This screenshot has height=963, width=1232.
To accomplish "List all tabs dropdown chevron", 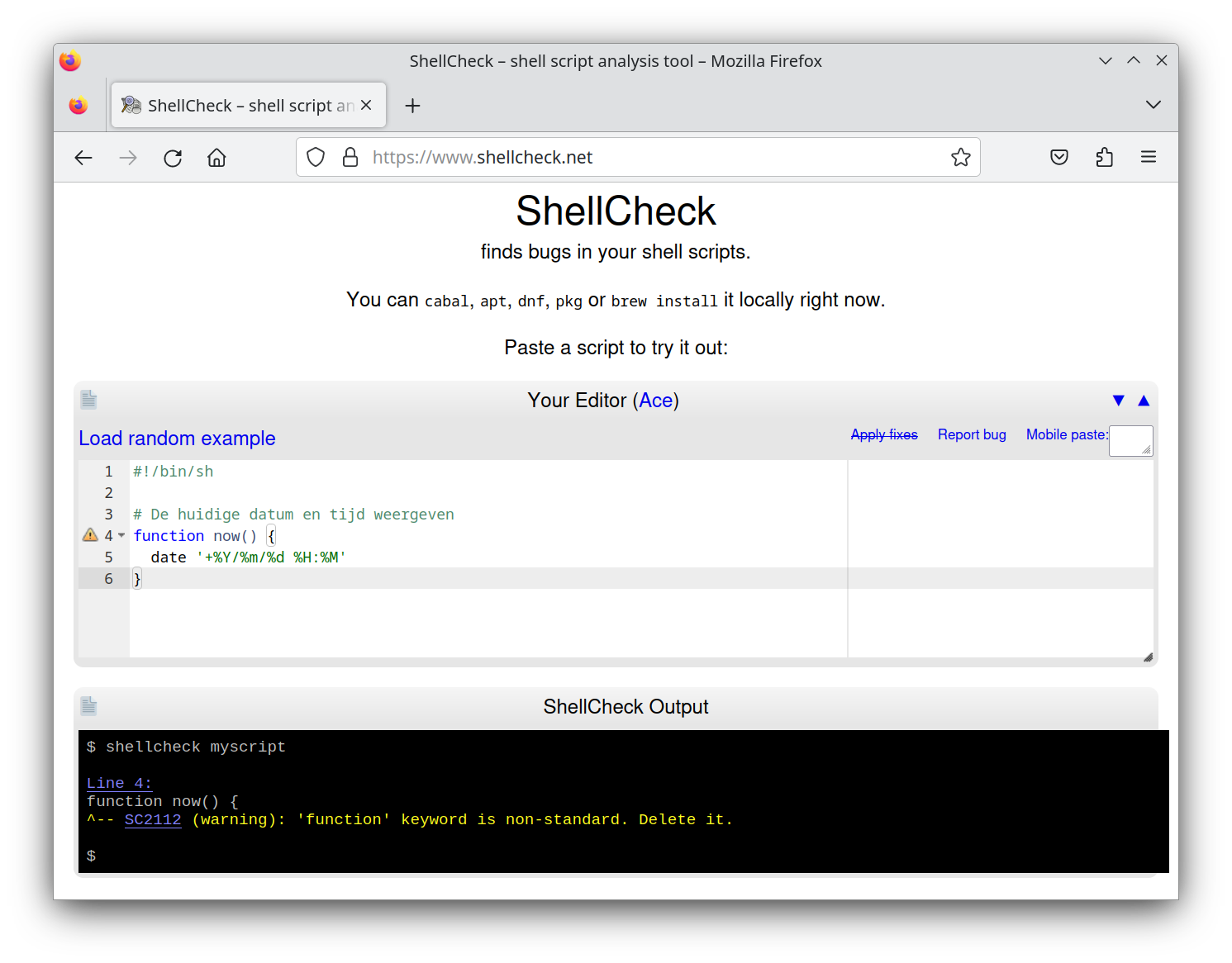I will point(1154,105).
